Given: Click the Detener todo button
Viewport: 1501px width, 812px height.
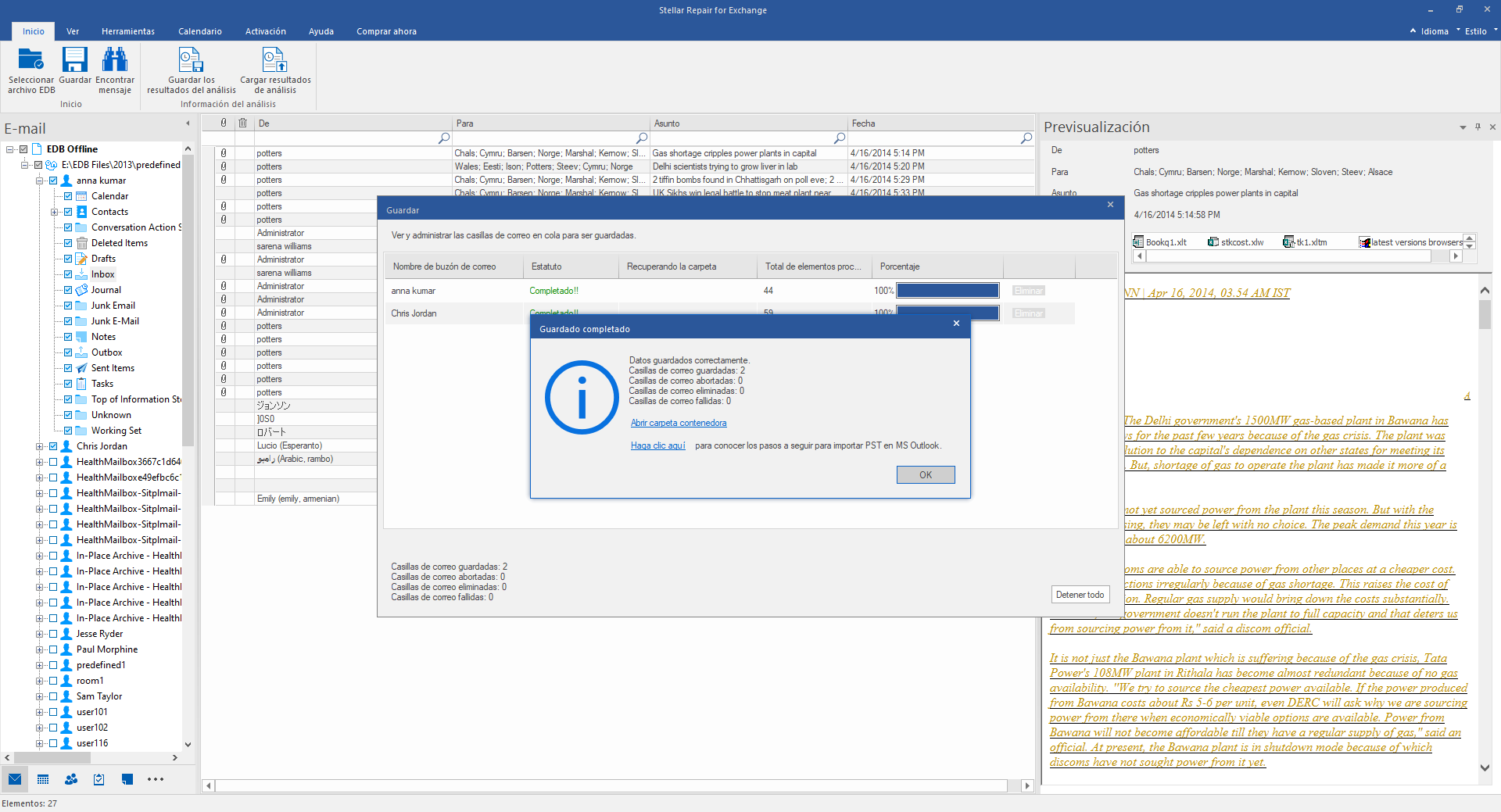Looking at the screenshot, I should tap(1080, 595).
